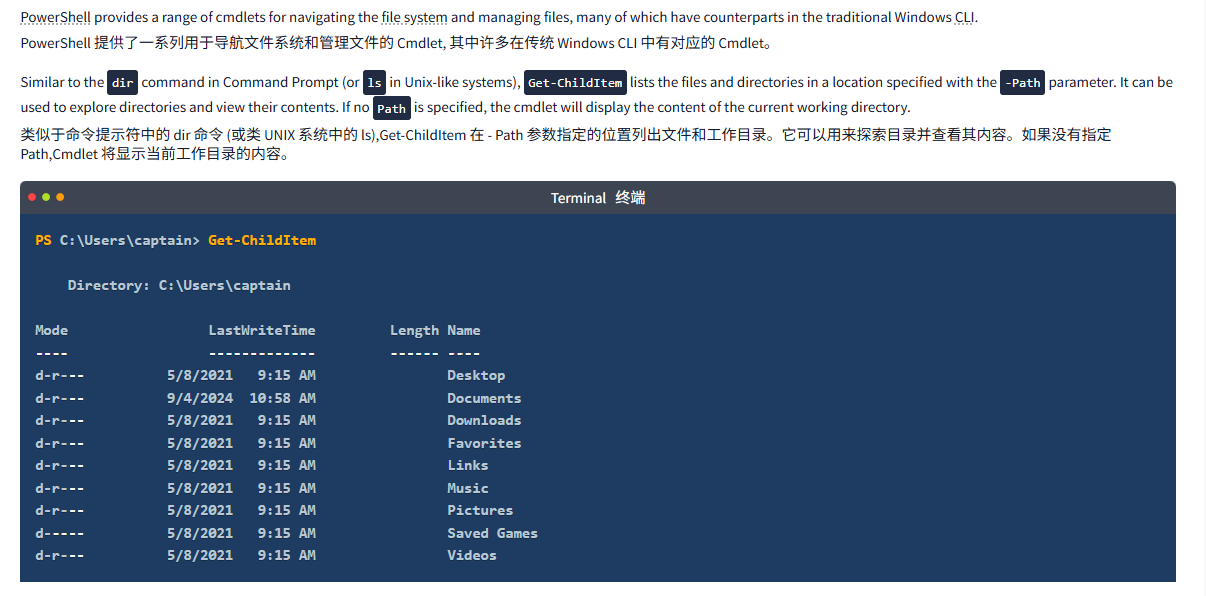Select the Desktop folder name
Viewport: 1206px width, 596px height.
coord(476,375)
